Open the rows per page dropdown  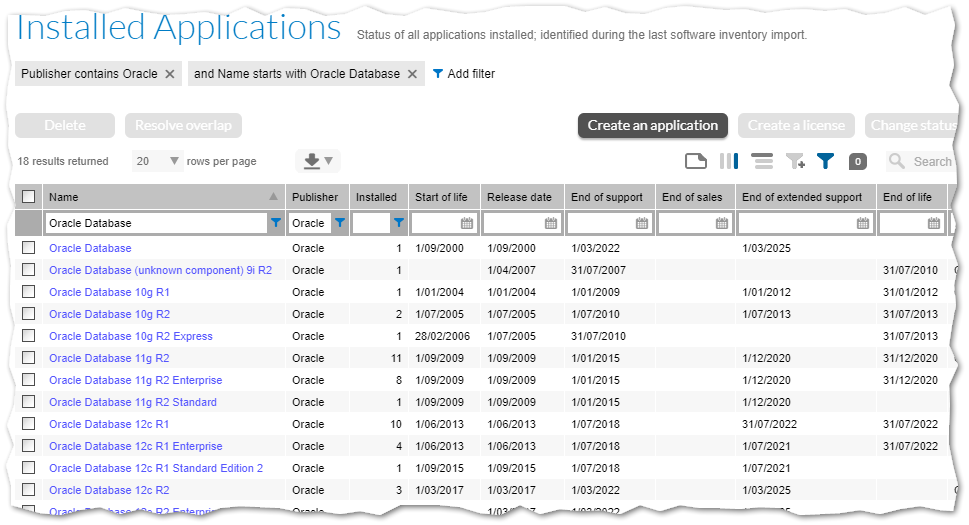(158, 161)
